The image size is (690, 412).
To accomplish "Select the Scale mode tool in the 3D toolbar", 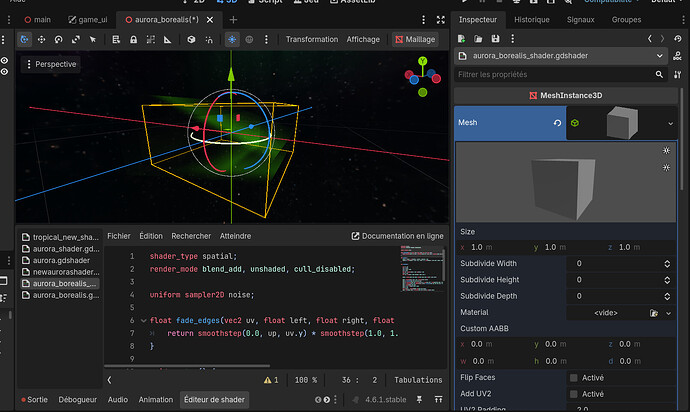I will tap(76, 39).
